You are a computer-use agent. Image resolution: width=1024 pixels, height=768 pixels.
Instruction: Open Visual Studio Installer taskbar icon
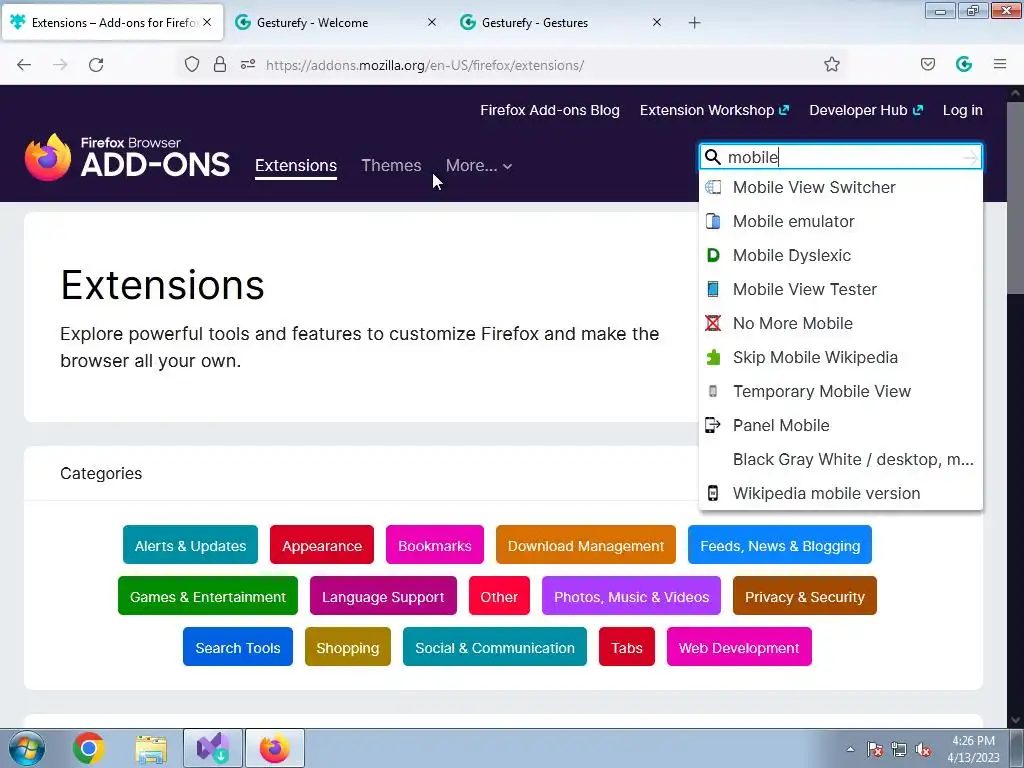click(213, 748)
